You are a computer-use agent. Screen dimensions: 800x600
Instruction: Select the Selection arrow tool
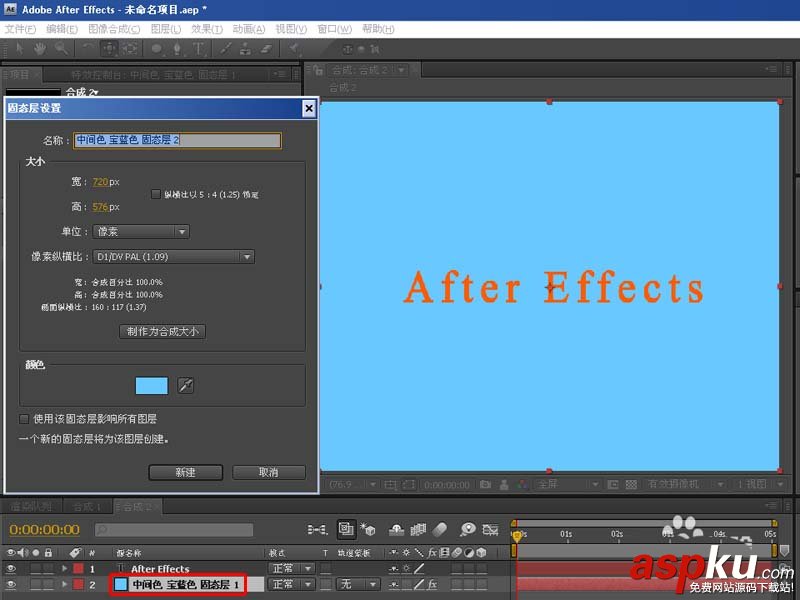click(x=19, y=48)
